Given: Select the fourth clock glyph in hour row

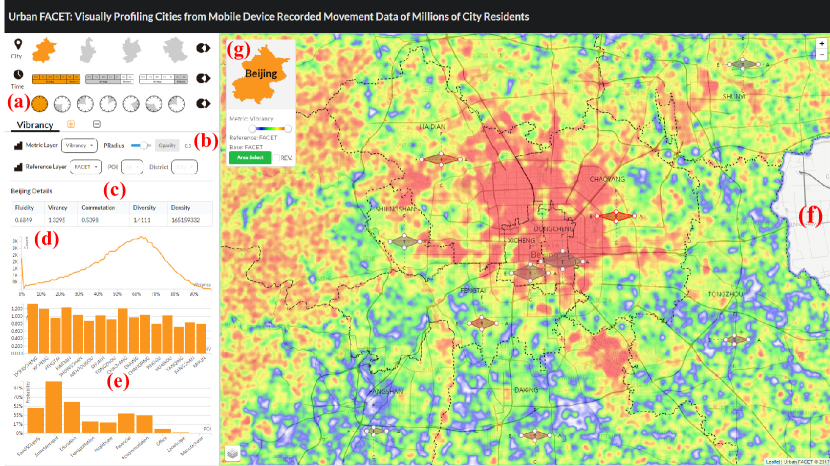Looking at the screenshot, I should point(108,104).
